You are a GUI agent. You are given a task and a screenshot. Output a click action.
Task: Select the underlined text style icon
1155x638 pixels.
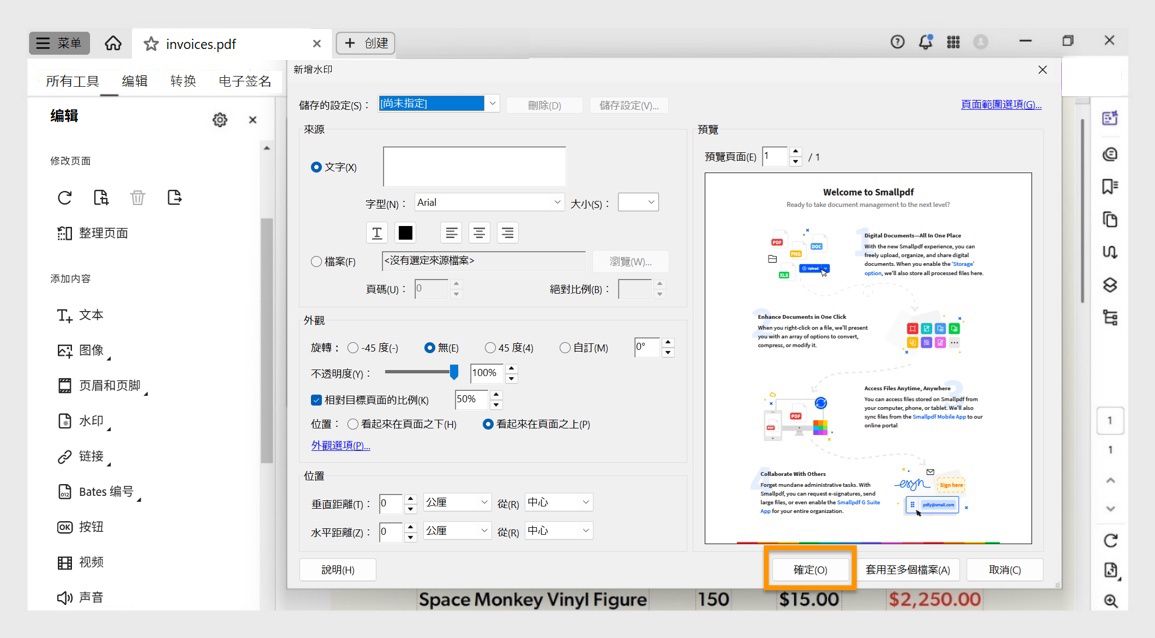(376, 232)
